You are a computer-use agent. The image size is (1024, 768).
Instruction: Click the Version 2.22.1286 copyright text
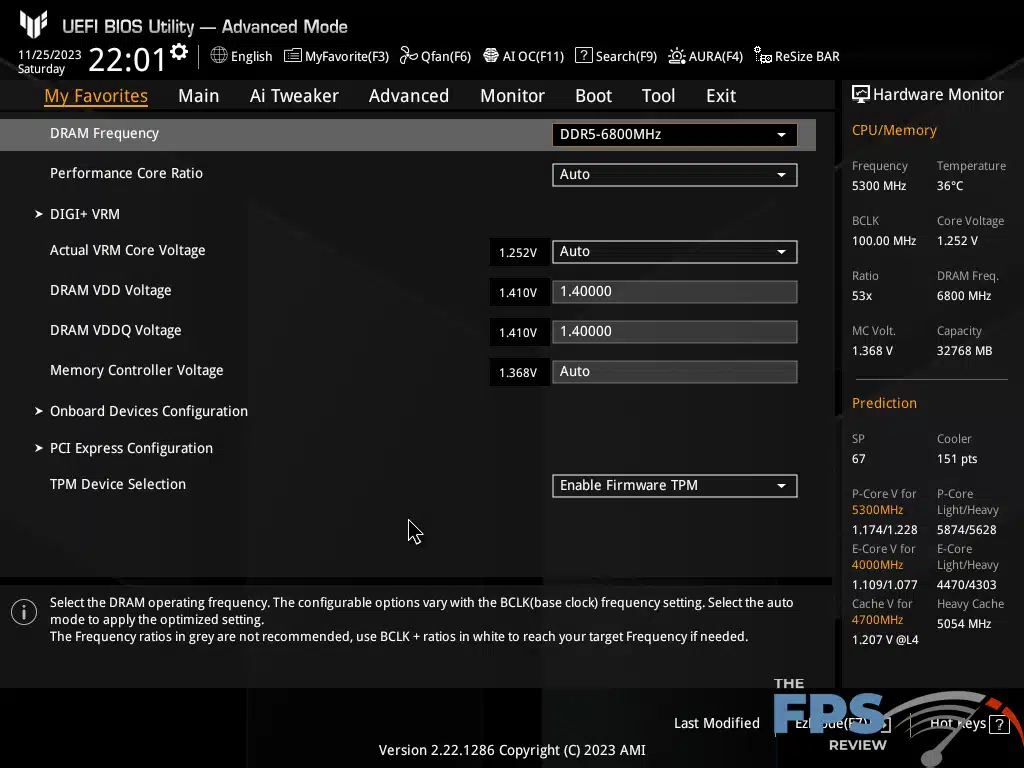pos(512,750)
